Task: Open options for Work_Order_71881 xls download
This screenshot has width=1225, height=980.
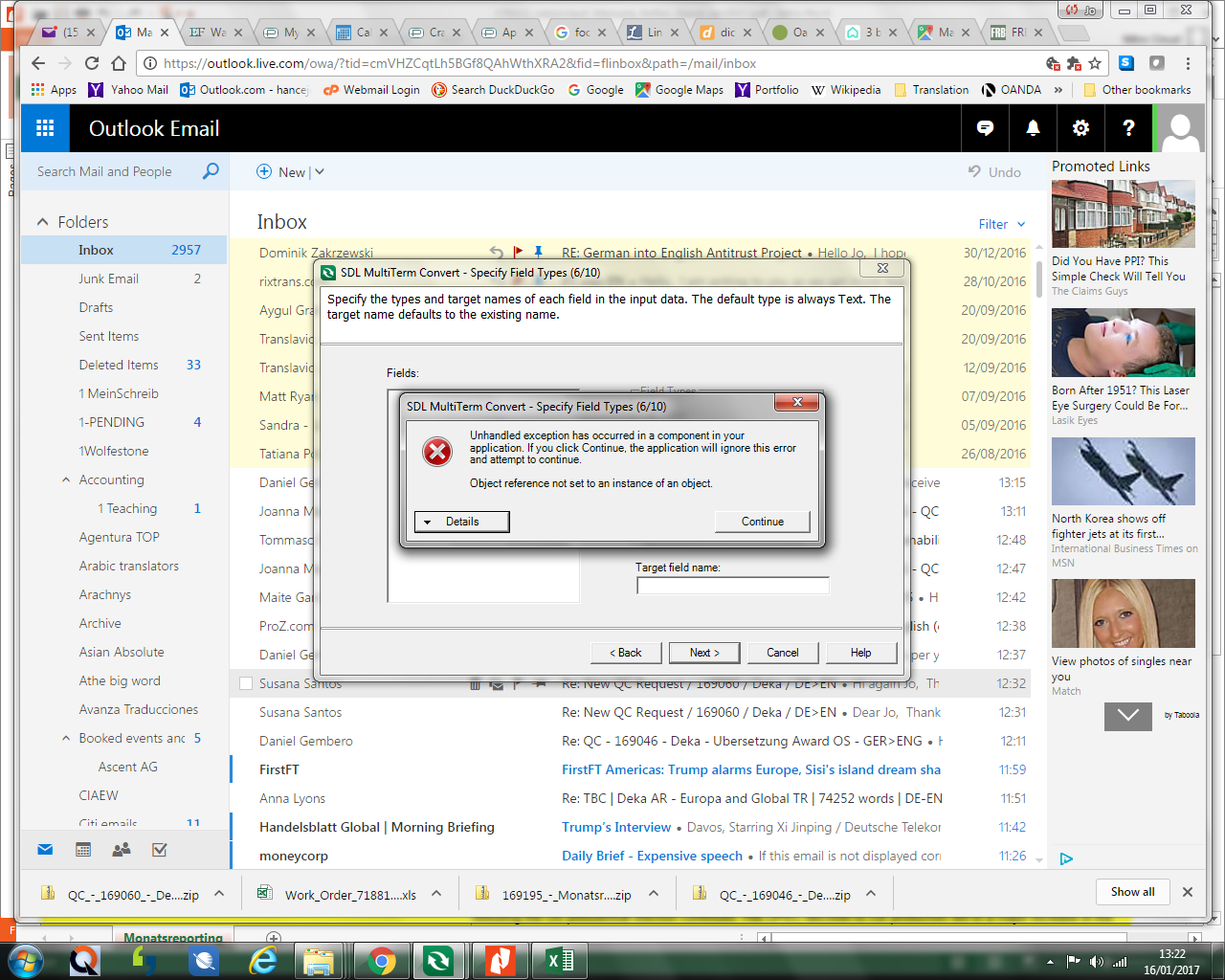Action: (x=436, y=893)
